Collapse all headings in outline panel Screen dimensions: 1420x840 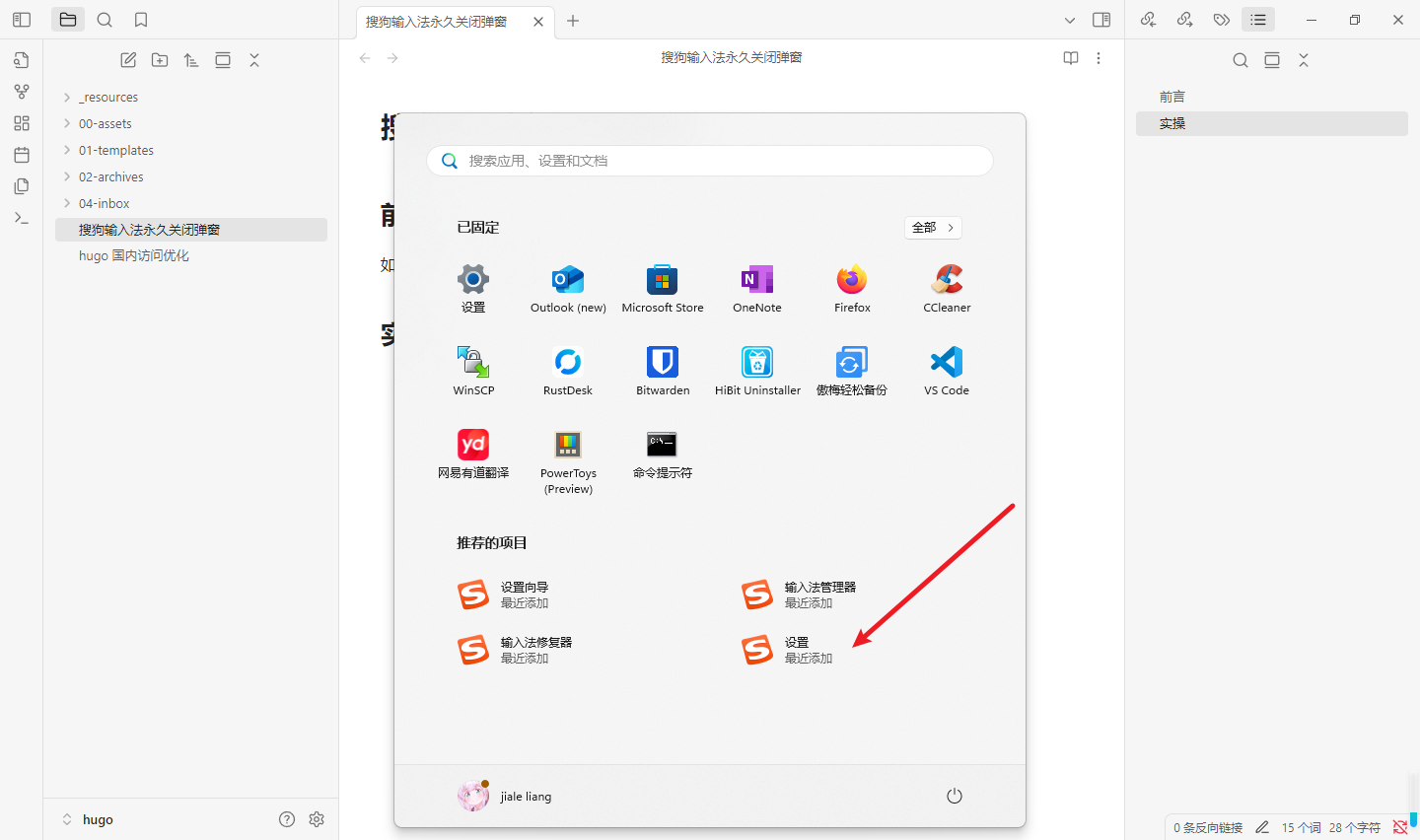click(x=1304, y=60)
